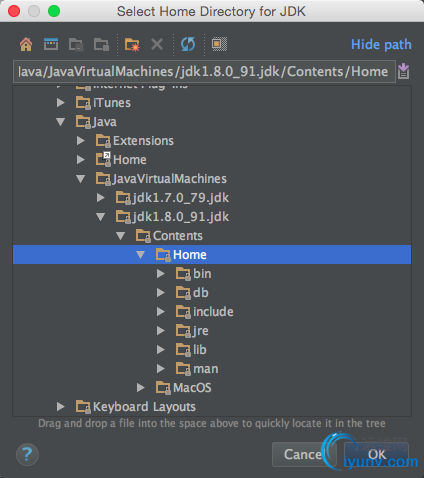424x478 pixels.
Task: Select the highlighted Home folder
Action: tap(212, 255)
